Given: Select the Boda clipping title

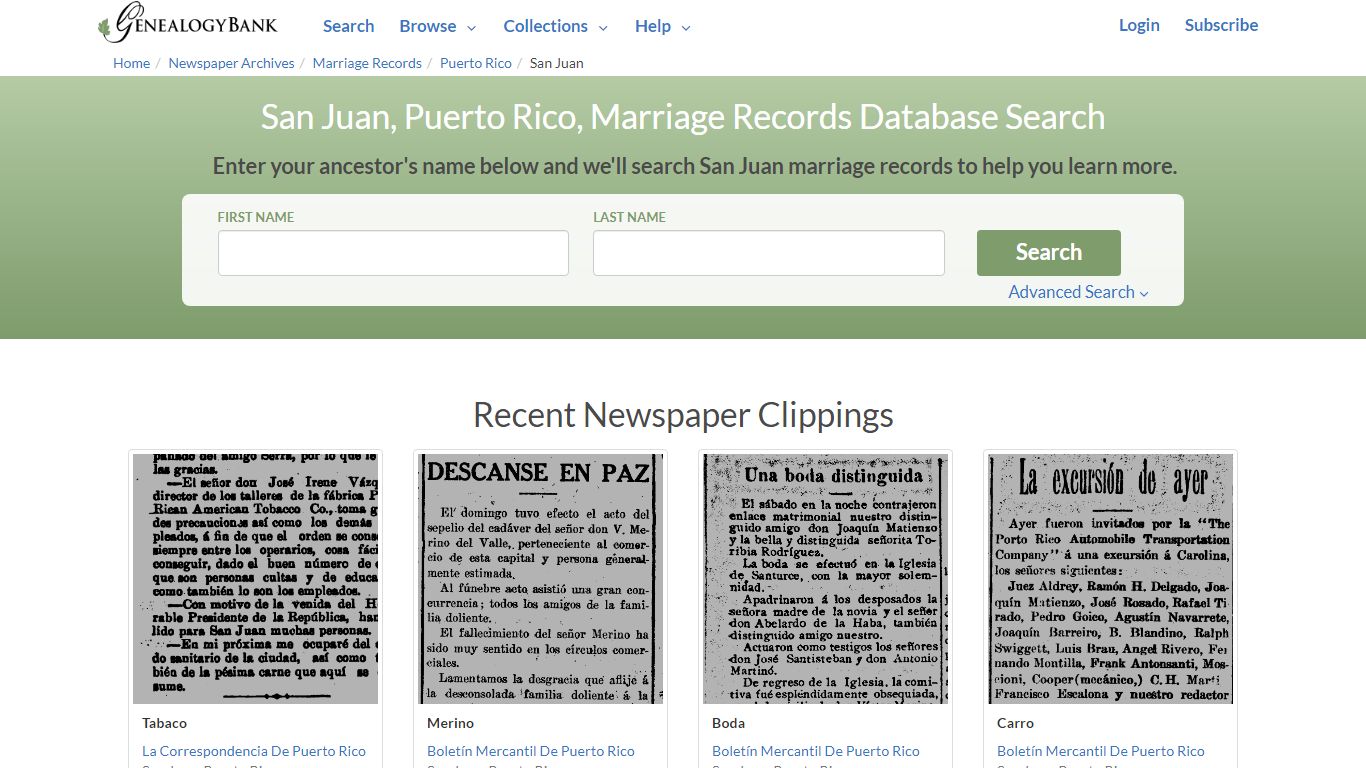Looking at the screenshot, I should tap(728, 723).
